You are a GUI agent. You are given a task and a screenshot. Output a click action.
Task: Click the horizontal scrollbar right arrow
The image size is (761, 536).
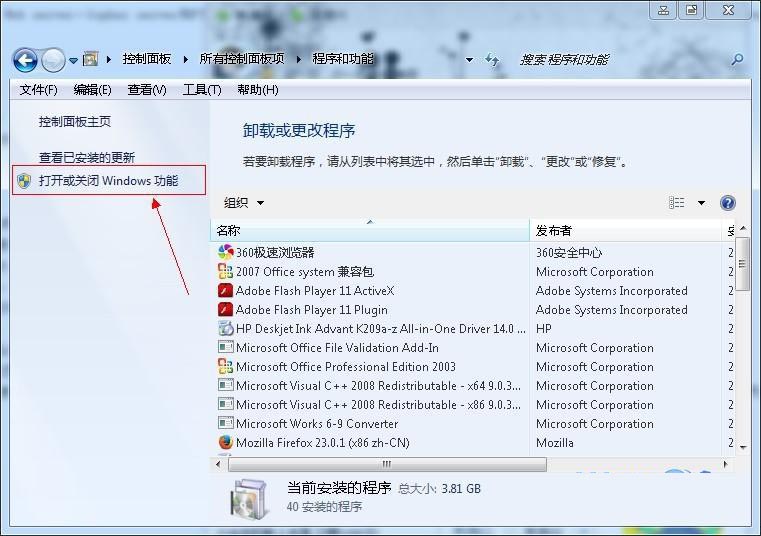click(726, 464)
